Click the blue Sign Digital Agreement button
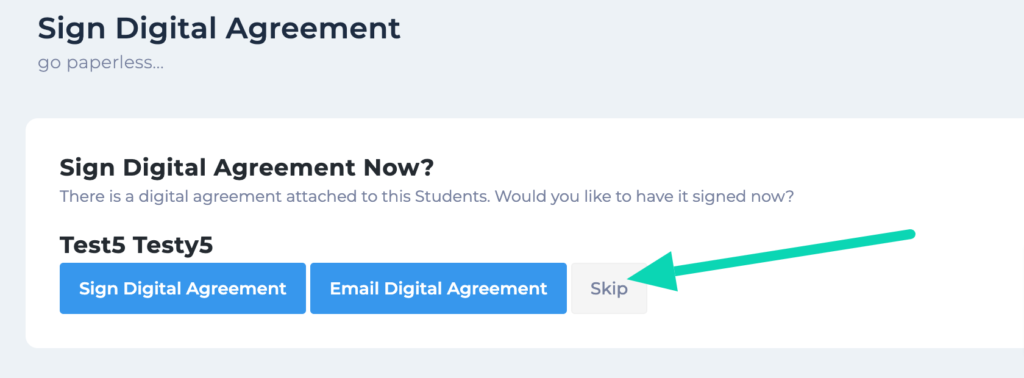The width and height of the screenshot is (1024, 378). click(182, 289)
